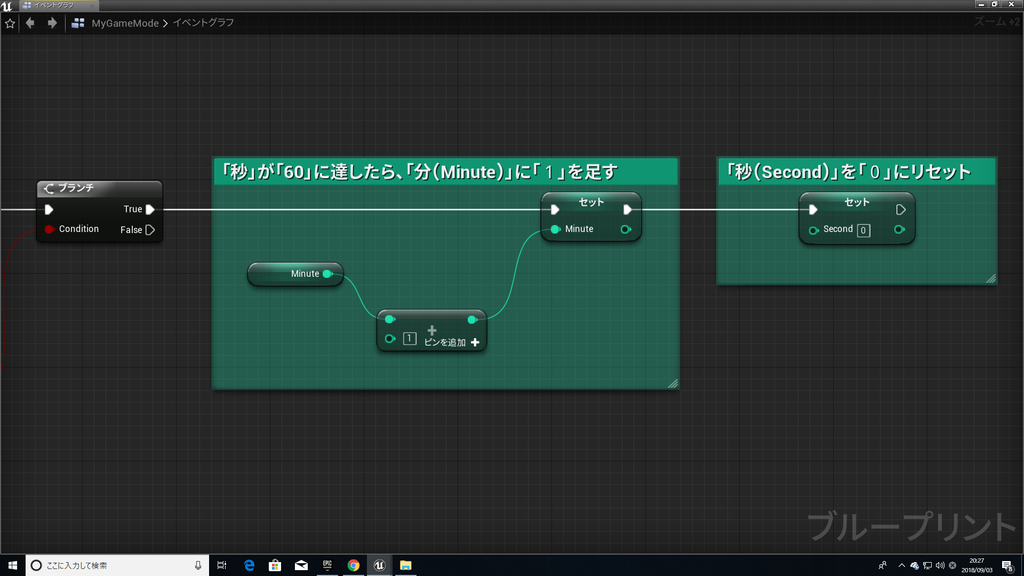Select the Minute getter node
The height and width of the screenshot is (576, 1024).
[x=295, y=274]
